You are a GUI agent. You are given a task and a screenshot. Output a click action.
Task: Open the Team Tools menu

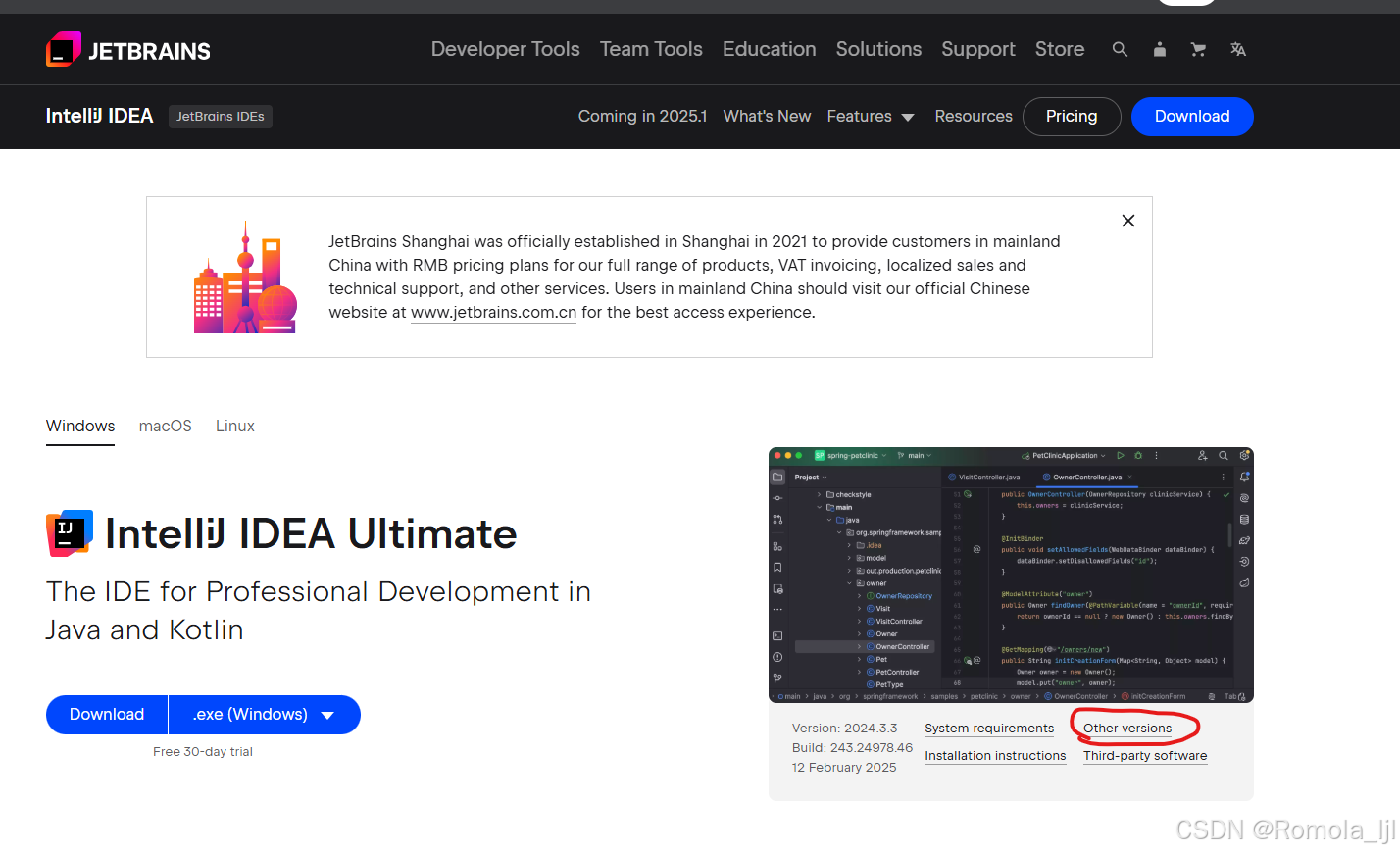651,49
